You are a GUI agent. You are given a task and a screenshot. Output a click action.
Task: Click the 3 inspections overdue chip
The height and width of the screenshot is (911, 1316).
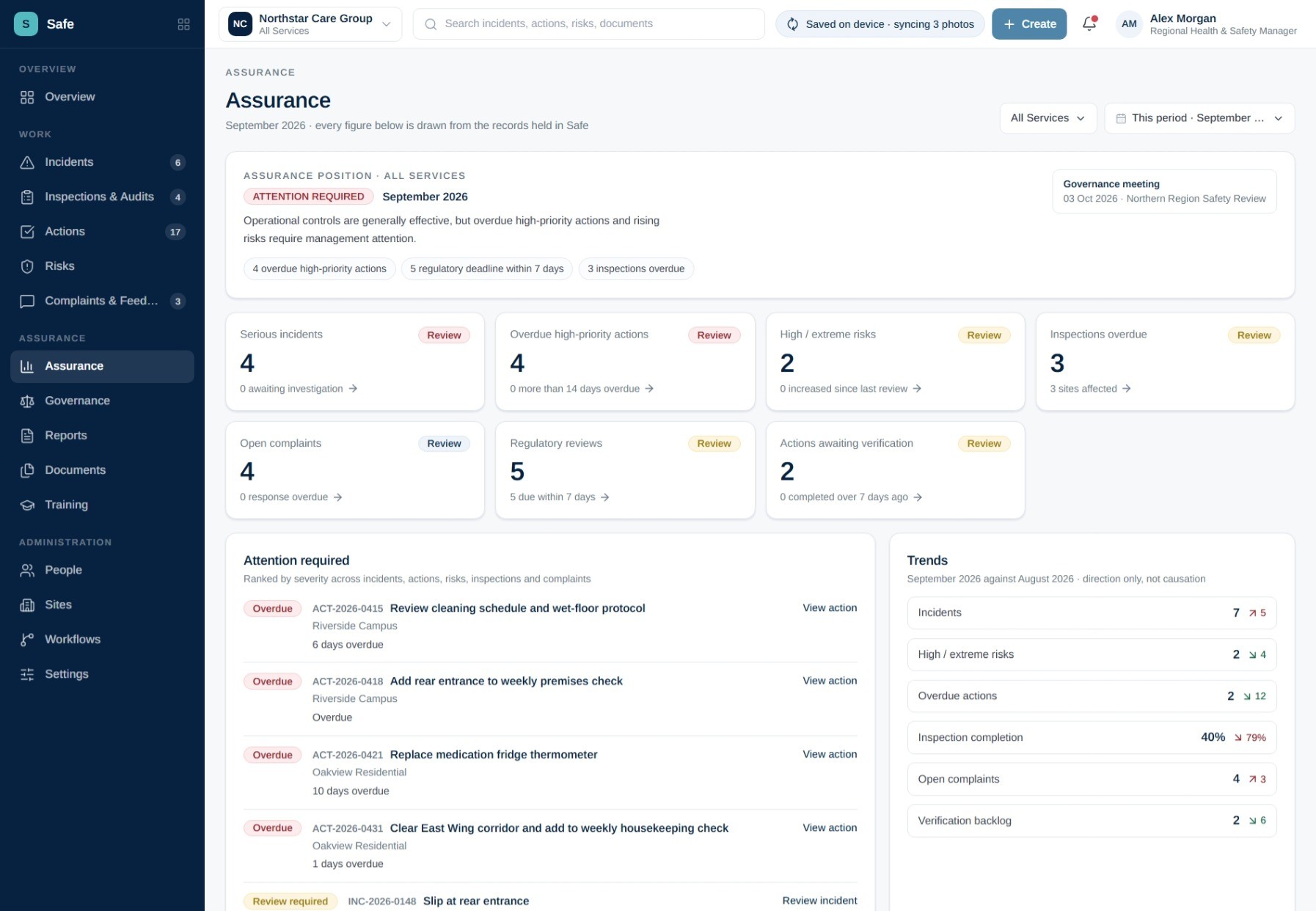point(636,269)
